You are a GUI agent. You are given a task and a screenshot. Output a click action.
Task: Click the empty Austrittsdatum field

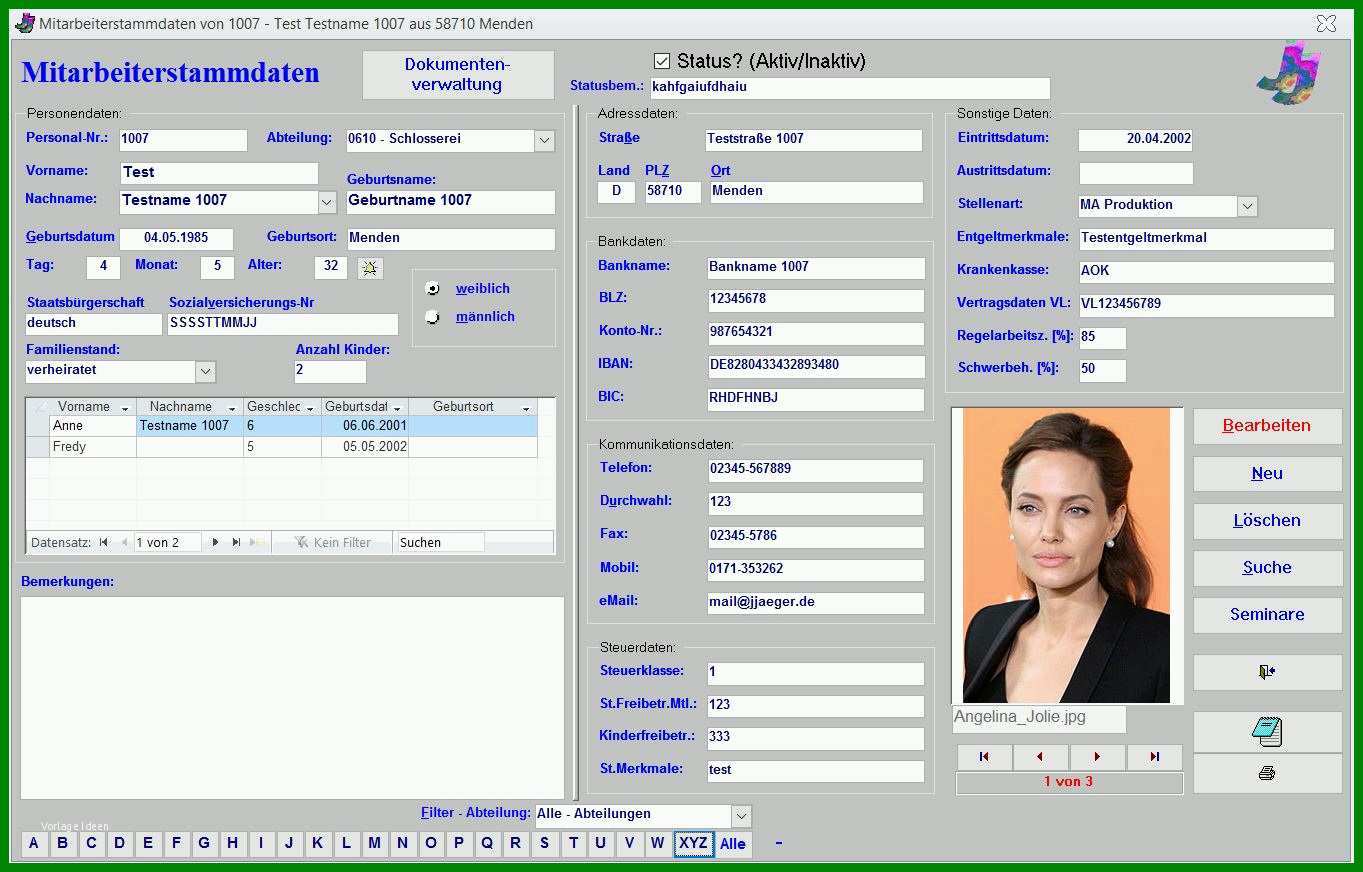pos(1135,173)
